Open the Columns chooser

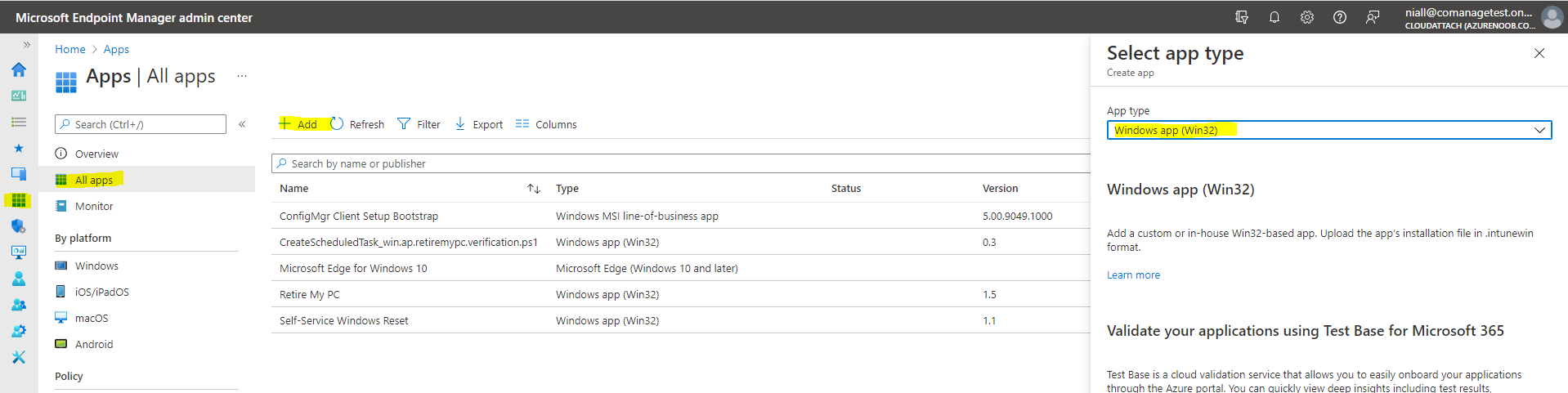pos(546,124)
